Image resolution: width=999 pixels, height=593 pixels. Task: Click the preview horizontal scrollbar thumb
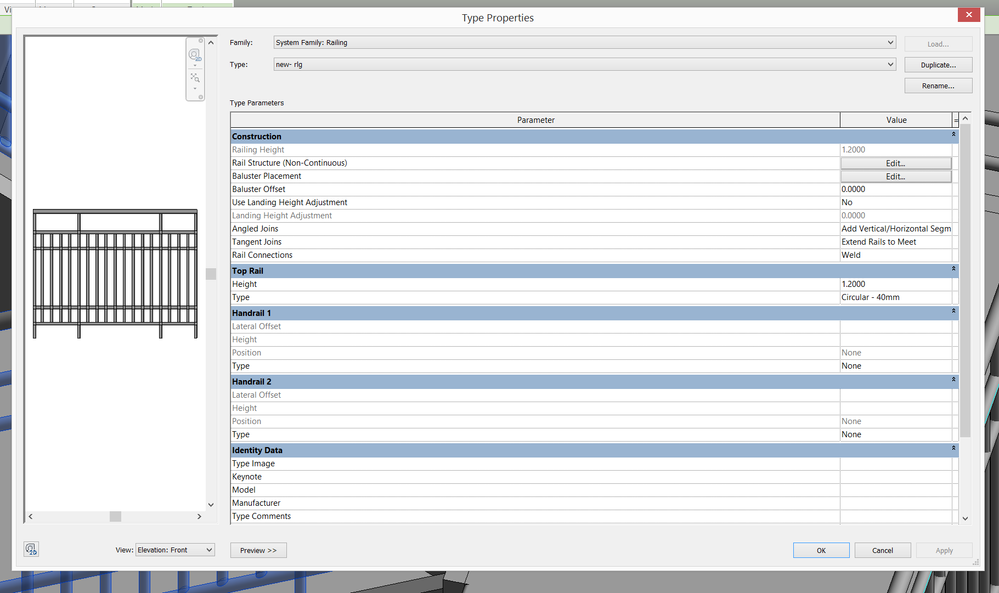point(115,517)
